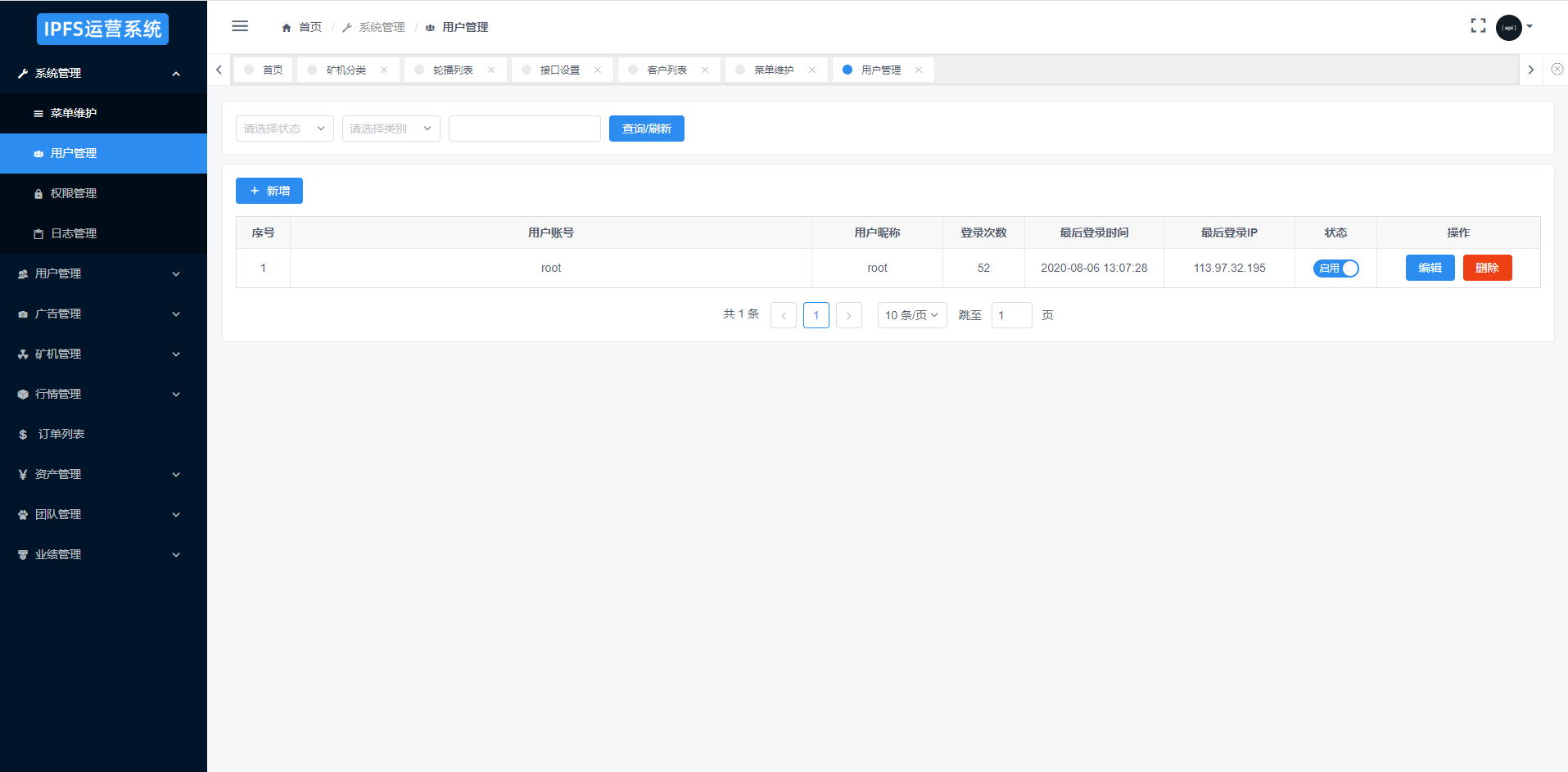Viewport: 1568px width, 772px height.
Task: Click the hamburger menu collapse icon
Action: 240,26
